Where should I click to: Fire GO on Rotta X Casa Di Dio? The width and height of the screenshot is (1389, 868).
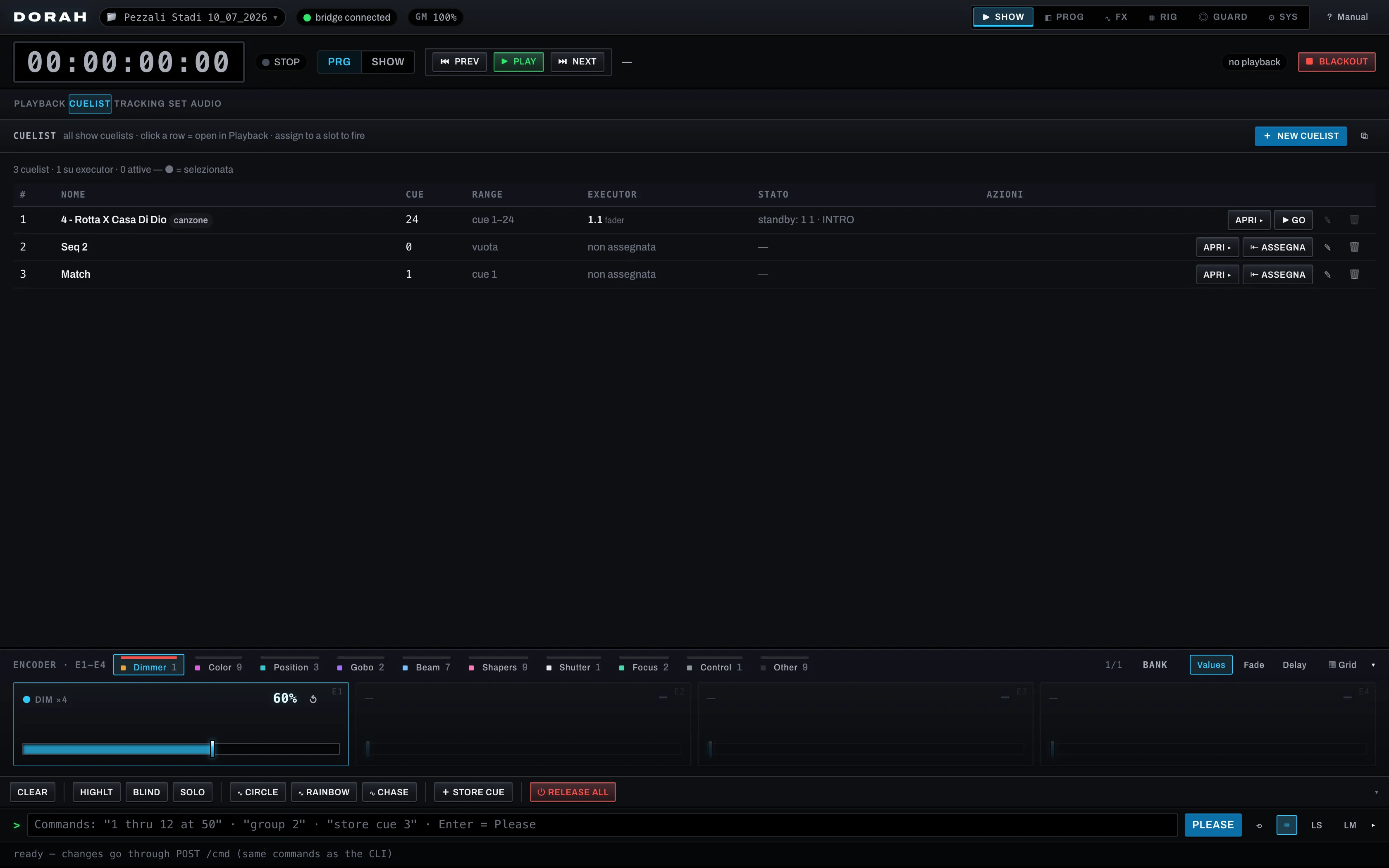pos(1293,220)
